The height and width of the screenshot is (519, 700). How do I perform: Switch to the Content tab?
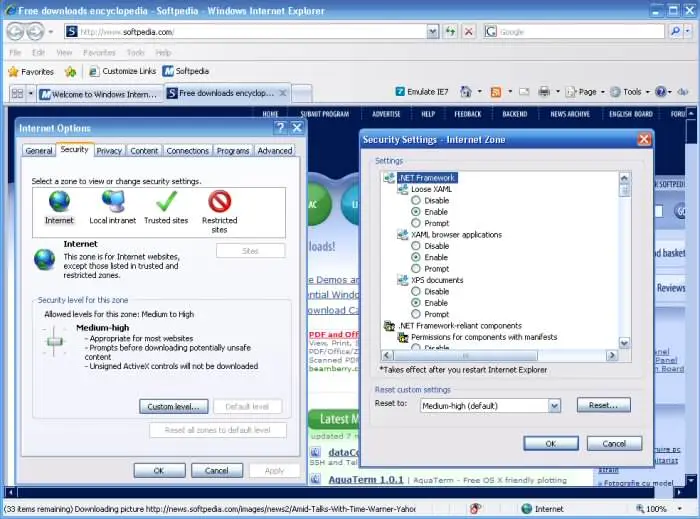tap(144, 151)
